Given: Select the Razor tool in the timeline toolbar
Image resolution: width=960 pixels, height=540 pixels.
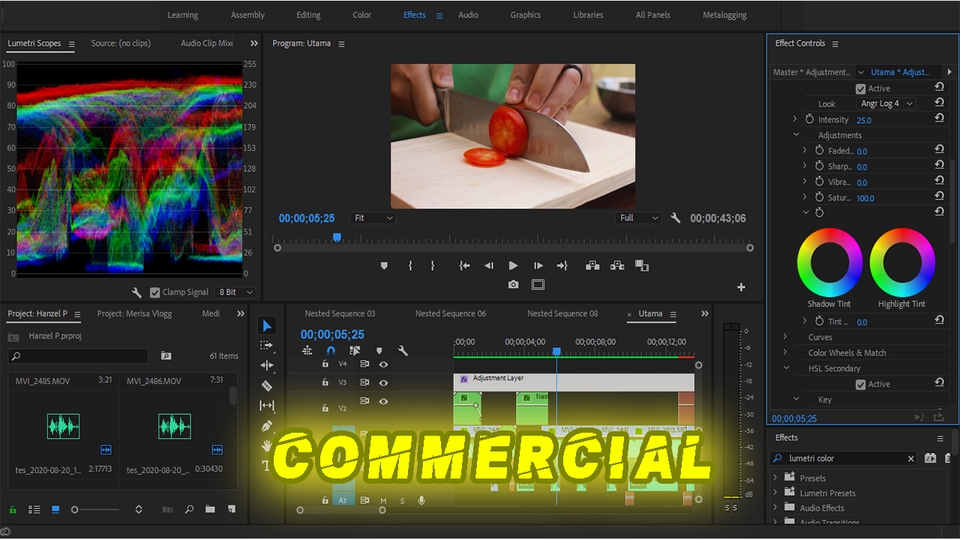Looking at the screenshot, I should tap(267, 385).
